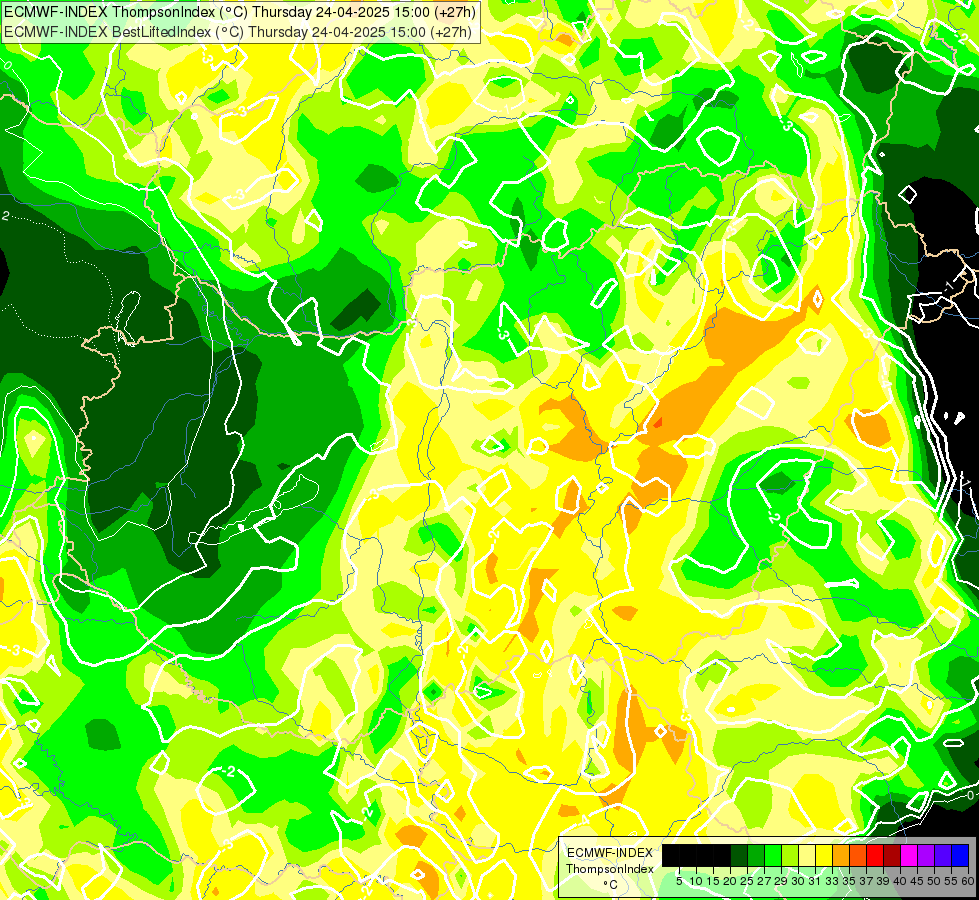979x900 pixels.
Task: Click the magenta legend swatch right of 40
Action: tap(909, 856)
